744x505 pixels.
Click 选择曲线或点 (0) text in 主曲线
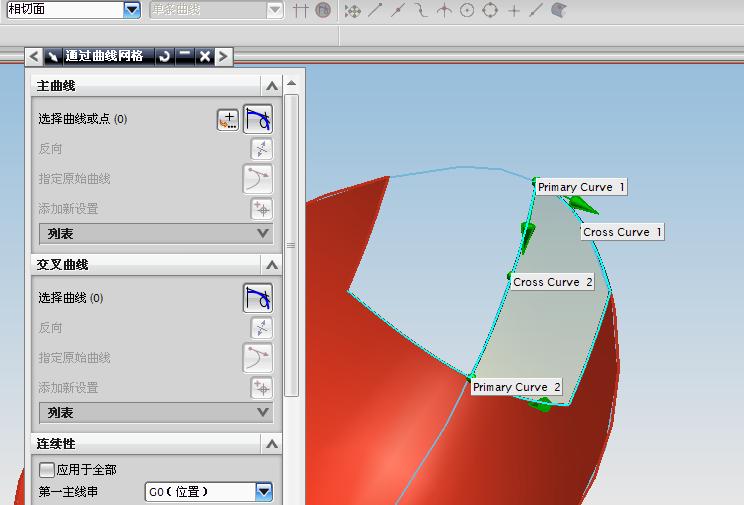[x=83, y=119]
